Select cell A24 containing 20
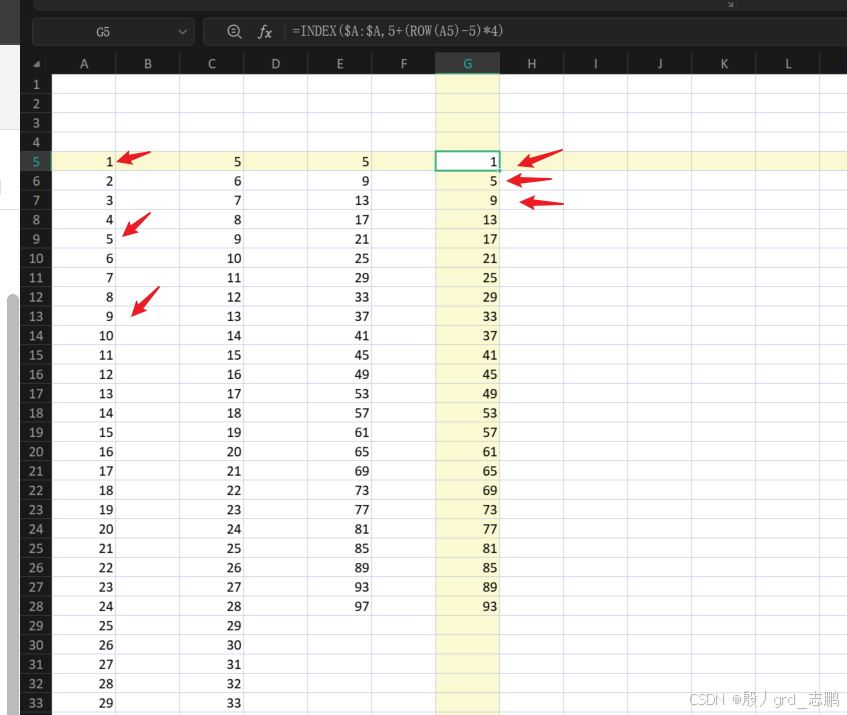 click(x=84, y=529)
